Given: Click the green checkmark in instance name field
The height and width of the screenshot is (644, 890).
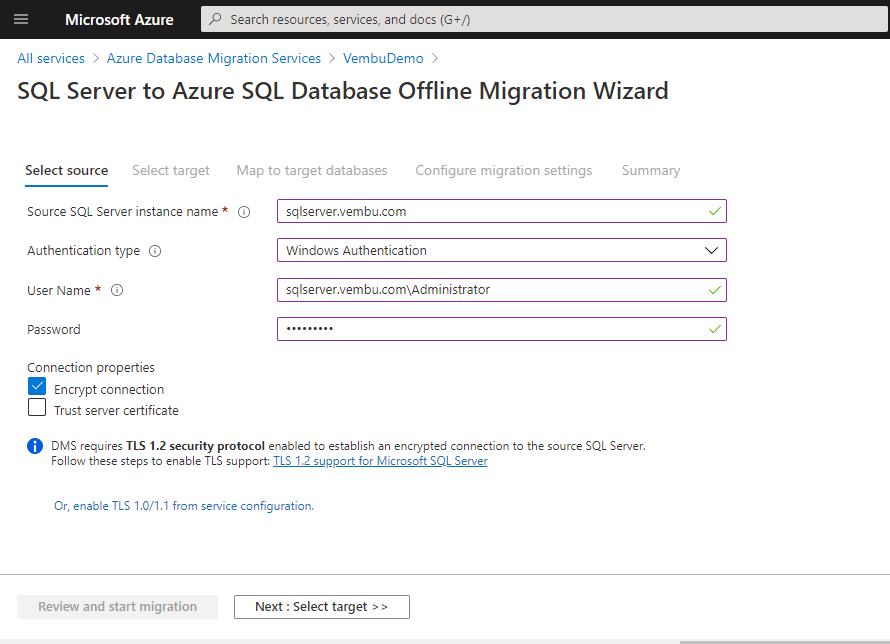Looking at the screenshot, I should pyautogui.click(x=715, y=211).
